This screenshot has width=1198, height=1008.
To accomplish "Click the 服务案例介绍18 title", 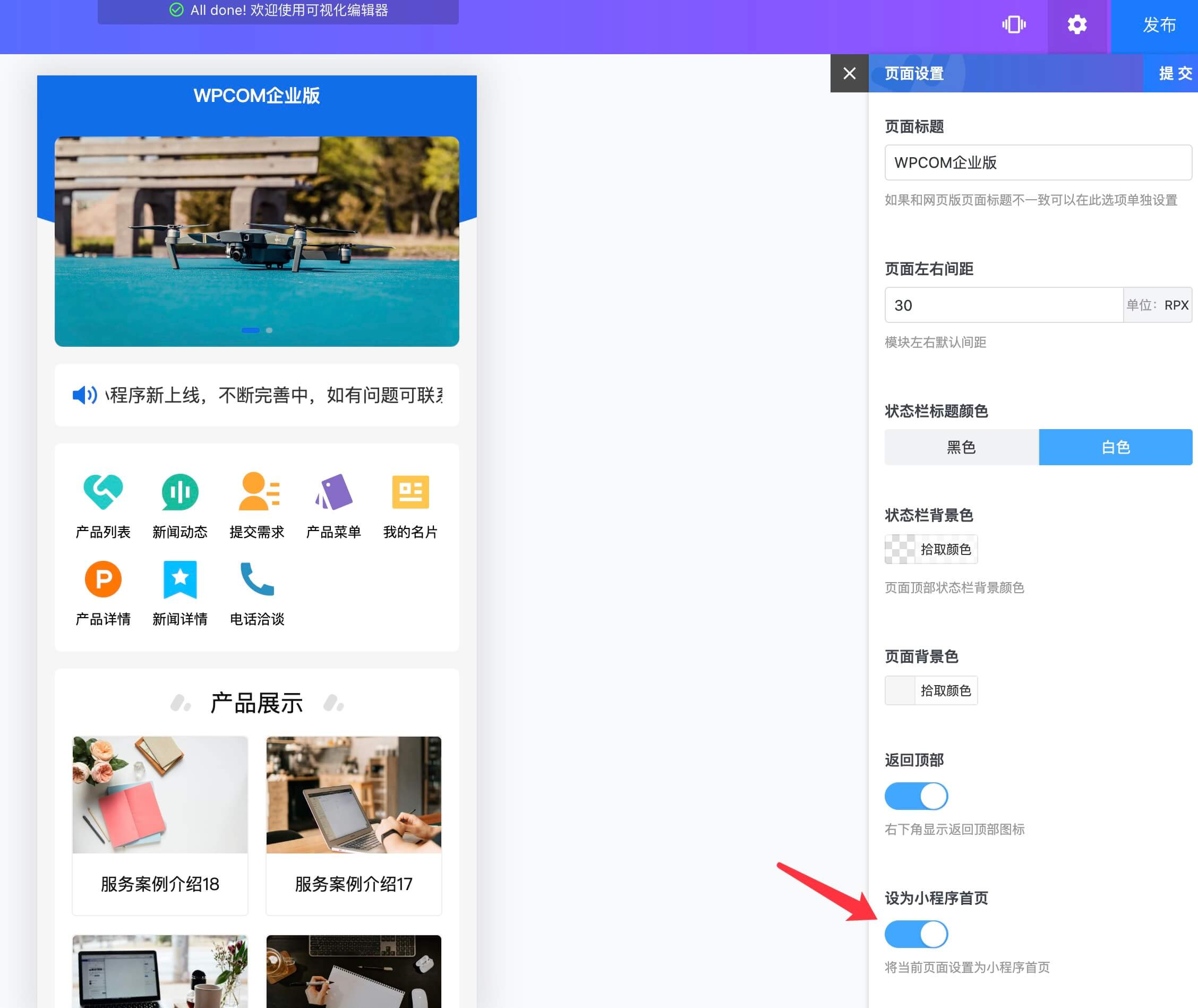I will pos(160,884).
